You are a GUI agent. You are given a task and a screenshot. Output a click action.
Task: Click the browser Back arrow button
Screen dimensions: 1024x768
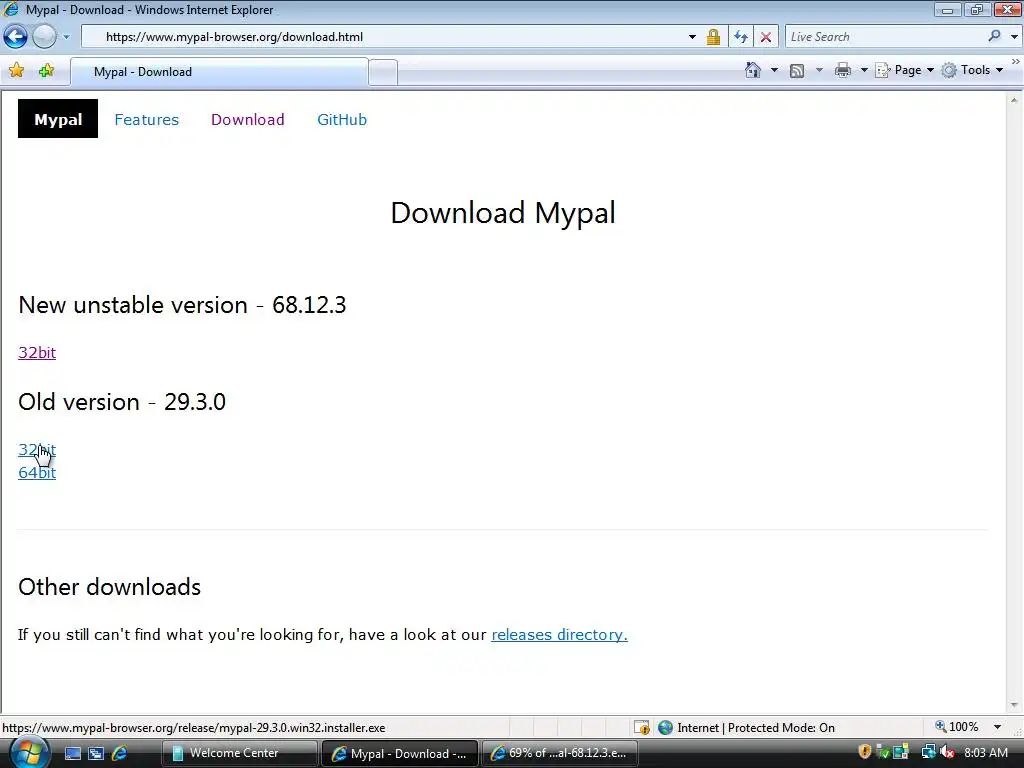click(16, 37)
